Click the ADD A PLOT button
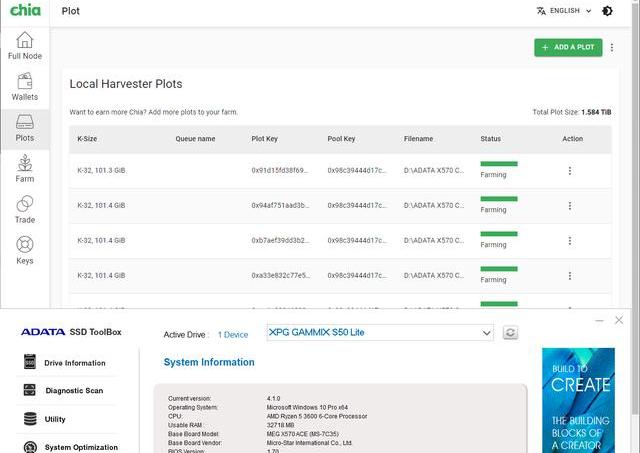 pyautogui.click(x=568, y=47)
